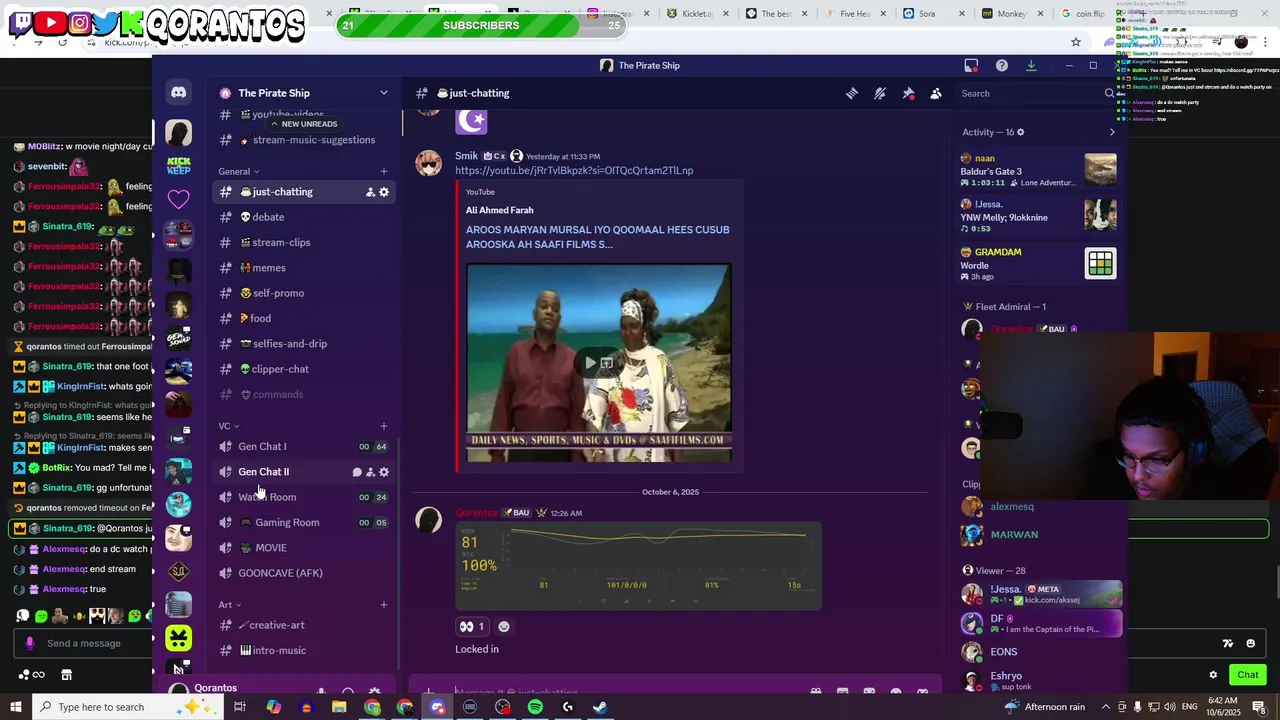Screen dimensions: 1280x720
Task: Open edit settings gear for just-chatting channel
Action: [384, 192]
